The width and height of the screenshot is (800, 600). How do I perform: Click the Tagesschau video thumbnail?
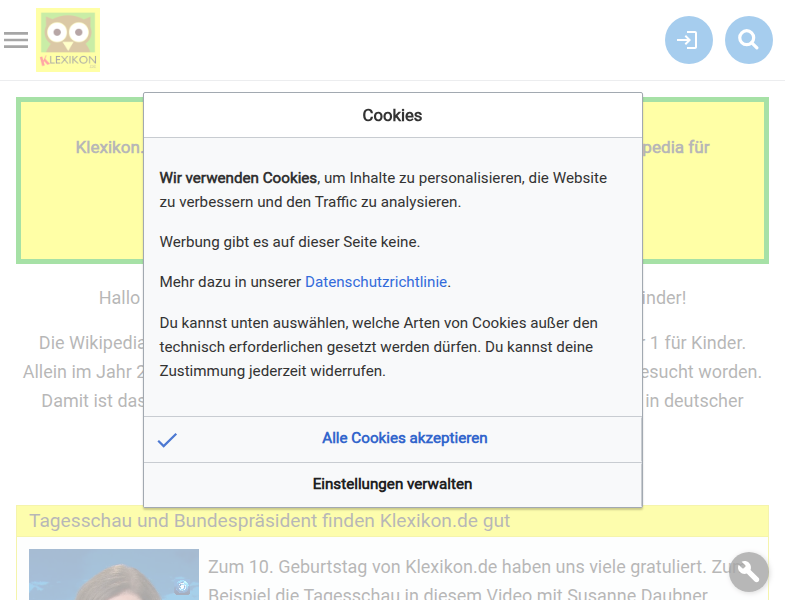(x=114, y=574)
